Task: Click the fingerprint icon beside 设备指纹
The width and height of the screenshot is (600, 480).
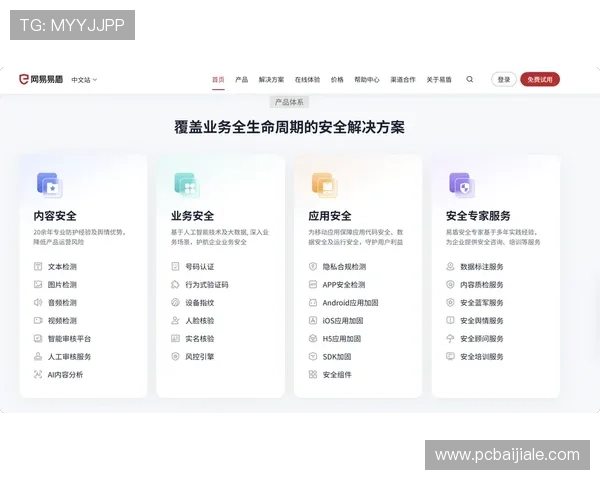Action: (x=175, y=302)
